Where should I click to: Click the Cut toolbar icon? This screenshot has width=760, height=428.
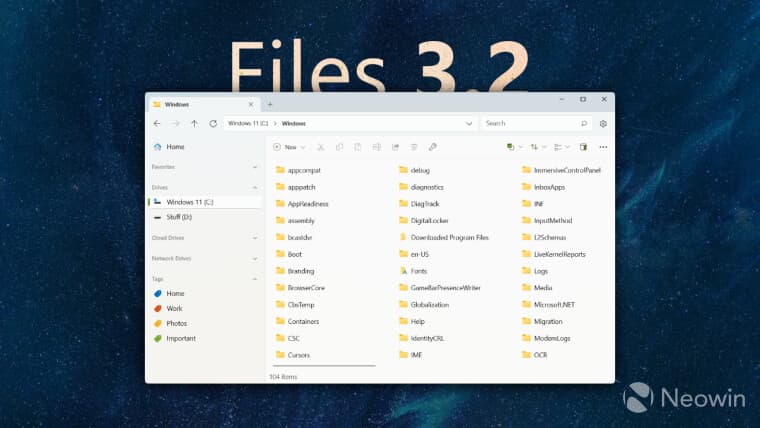pyautogui.click(x=320, y=147)
